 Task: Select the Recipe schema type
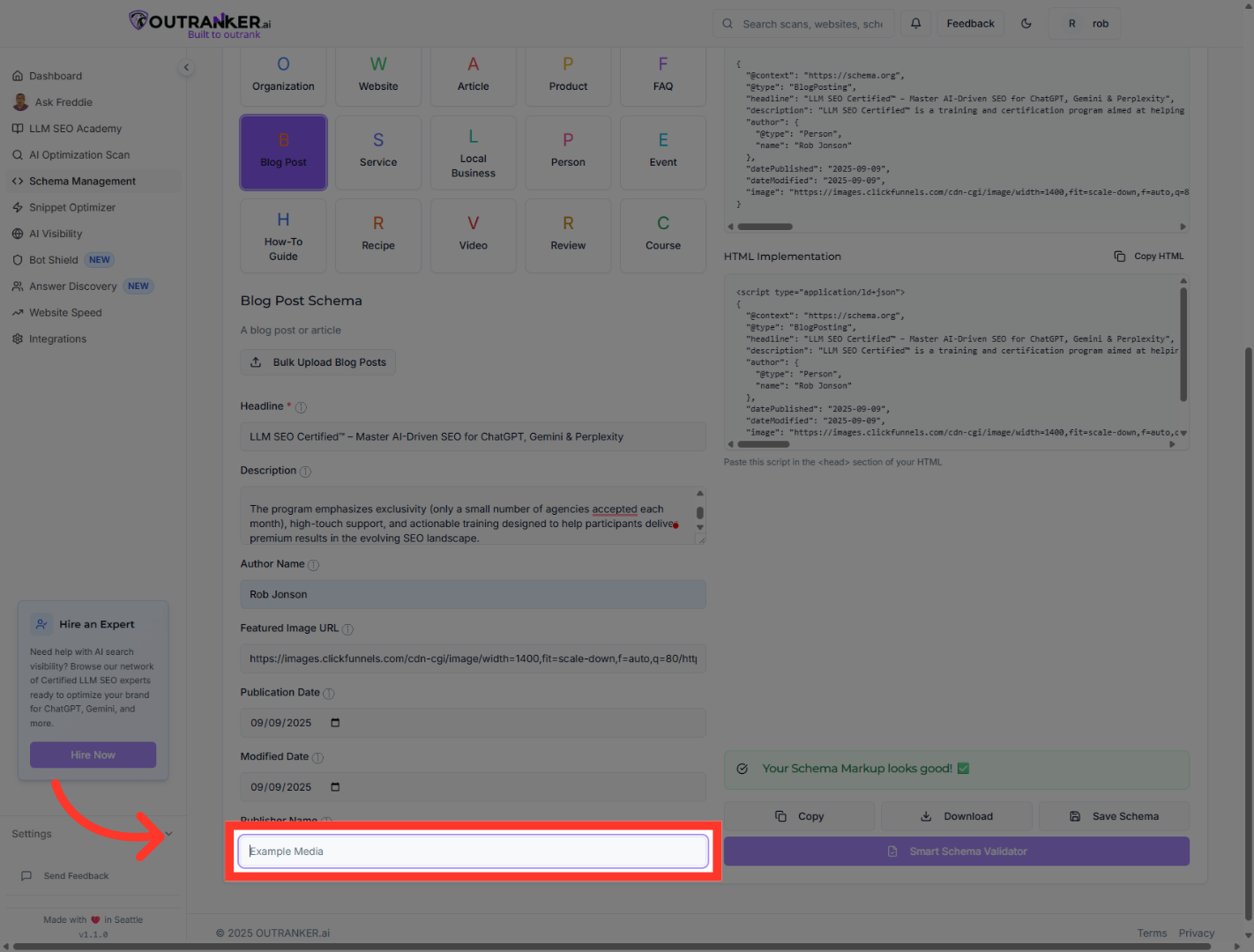click(x=377, y=235)
